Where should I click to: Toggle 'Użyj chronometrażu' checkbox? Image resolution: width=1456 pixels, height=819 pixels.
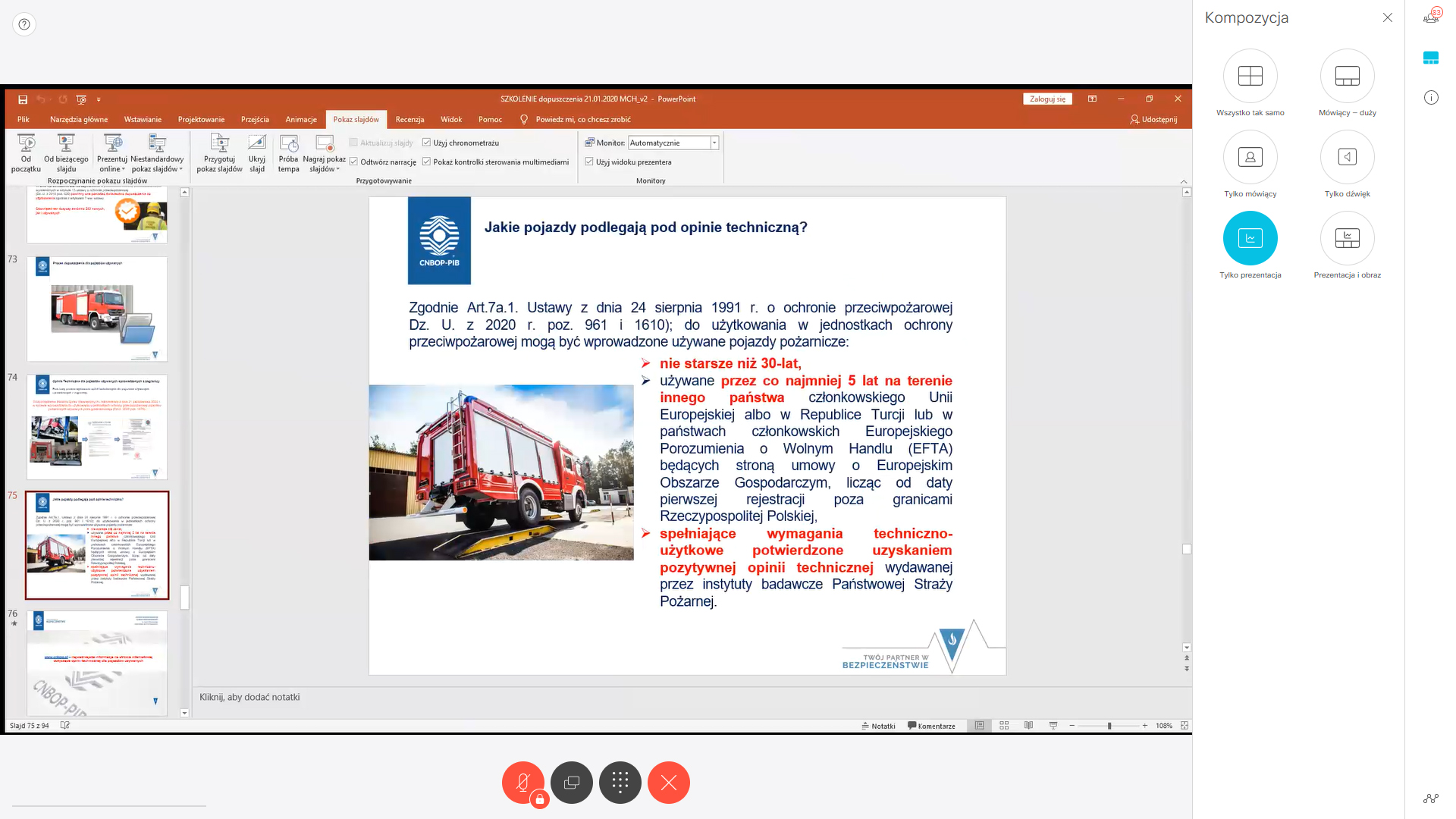[x=427, y=143]
